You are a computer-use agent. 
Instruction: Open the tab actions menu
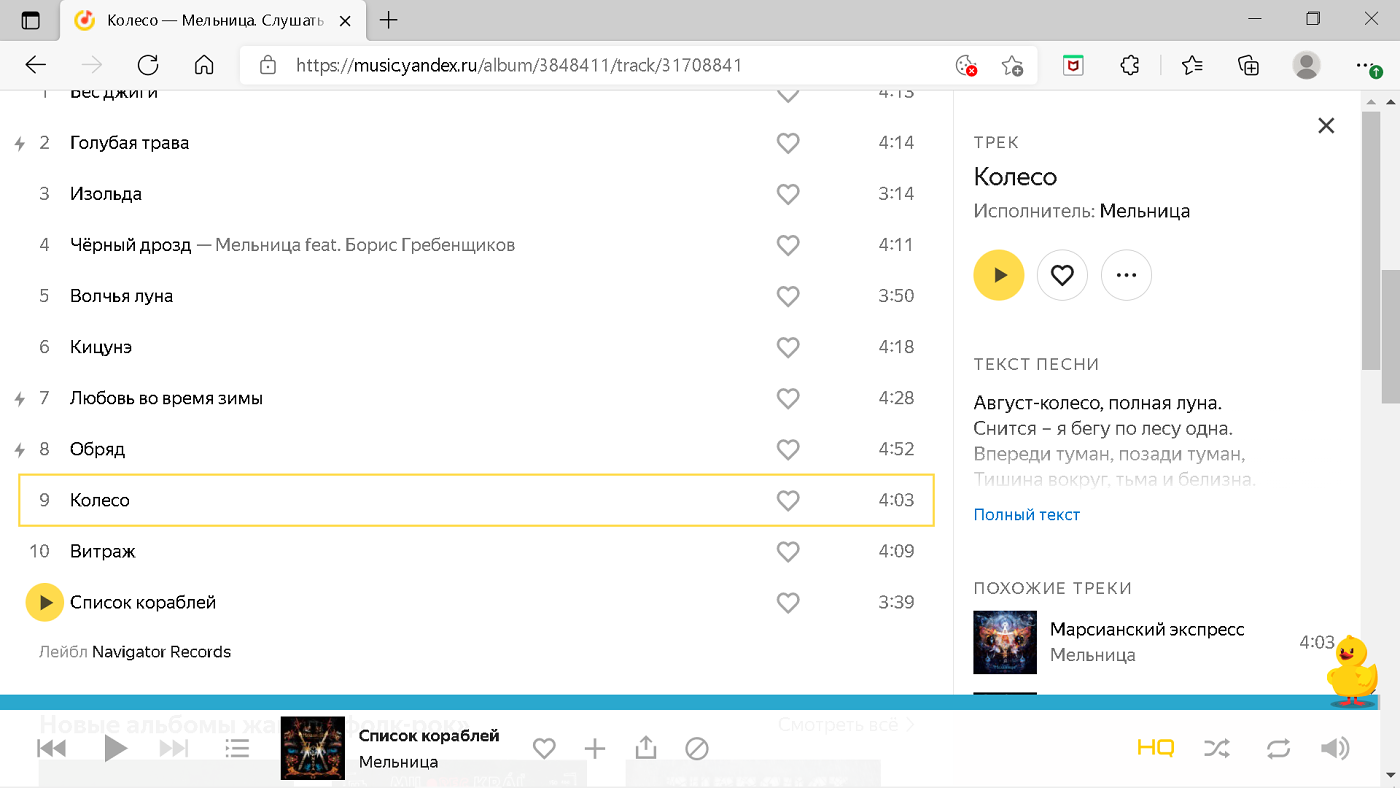[31, 20]
